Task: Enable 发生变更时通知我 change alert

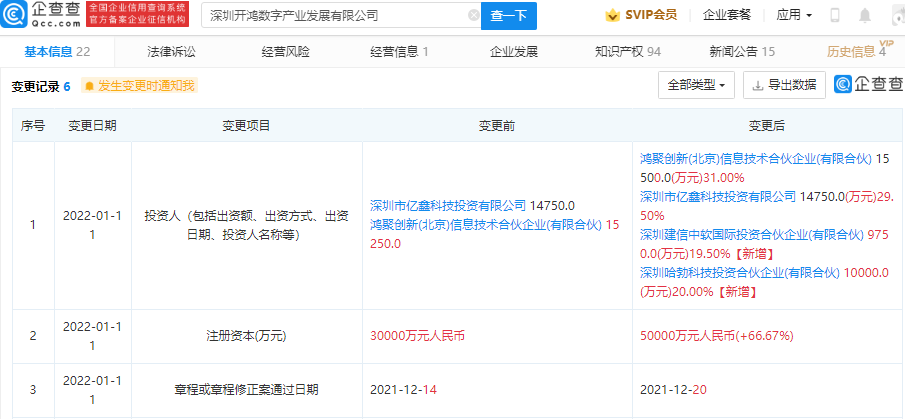Action: [139, 86]
